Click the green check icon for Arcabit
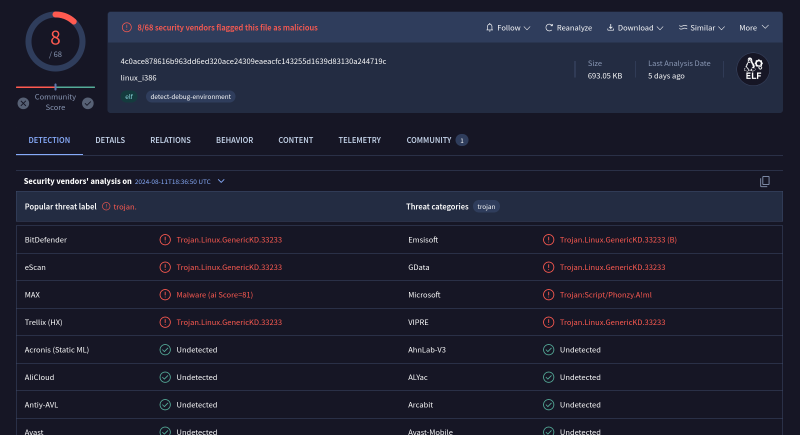This screenshot has height=435, width=800. click(548, 405)
